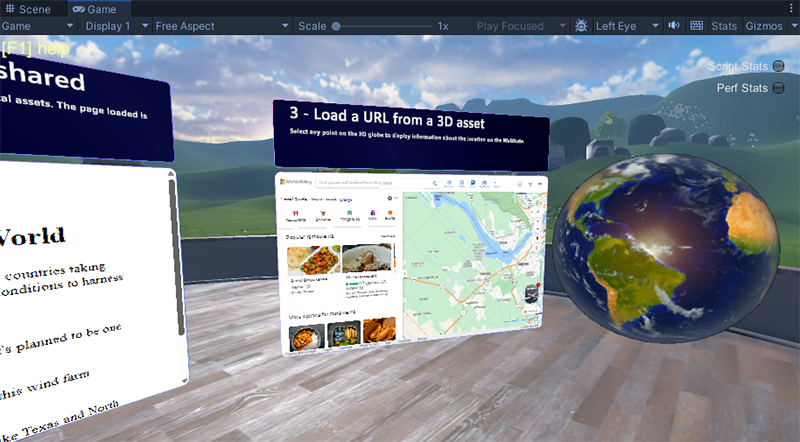Image resolution: width=800 pixels, height=442 pixels.
Task: Collapse the map side panel arrow
Action: tap(405, 273)
